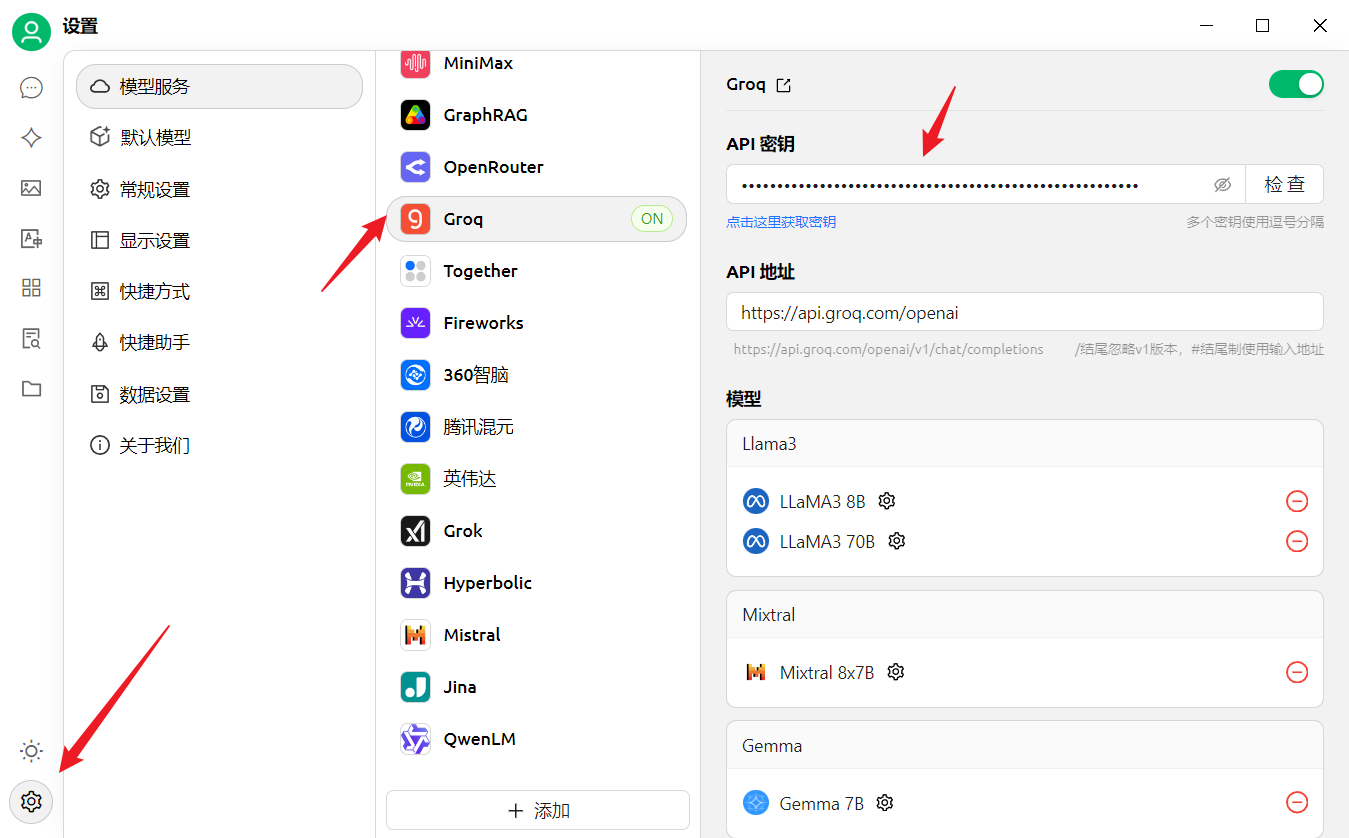The image size is (1349, 838).
Task: Open the image generation sidebar icon
Action: tap(31, 188)
